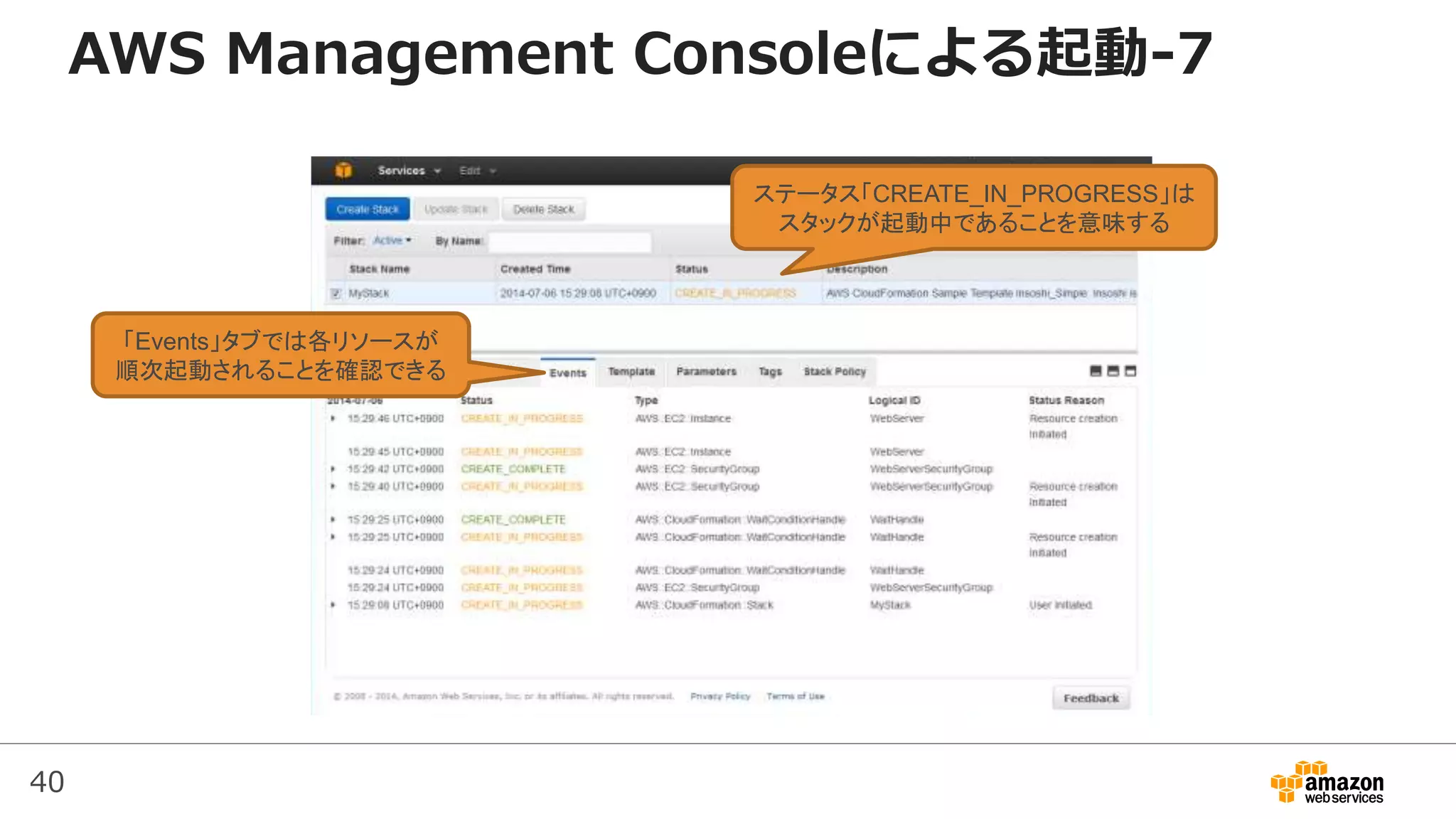Screen dimensions: 1456x819
Task: Expand the 15:29:25 CREATE_IN_PROGRESS WaitHandle event
Action: click(333, 537)
